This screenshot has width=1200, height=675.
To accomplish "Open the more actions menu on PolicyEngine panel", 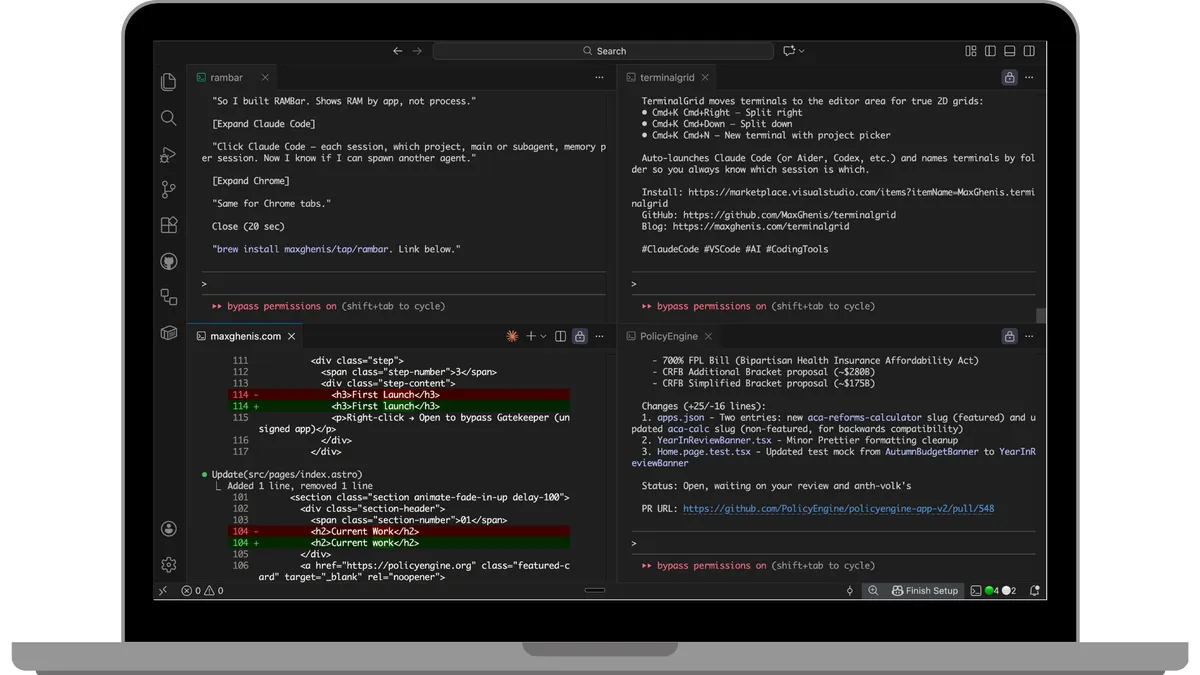I will click(1029, 336).
